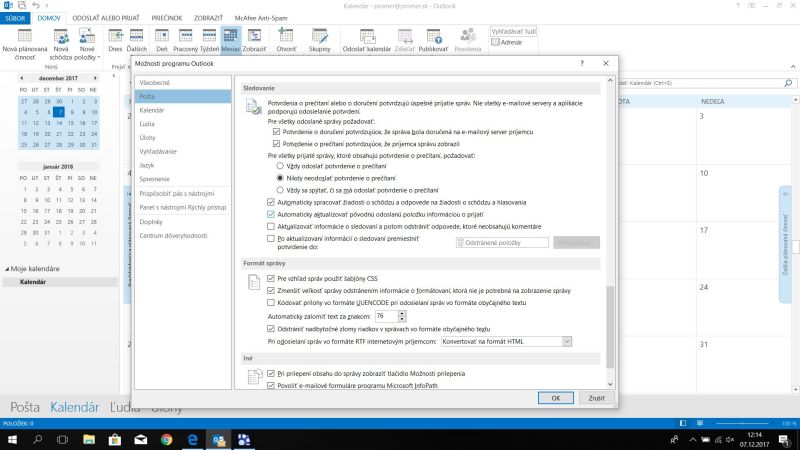Open ODOSLAŤ ALEBO PRIJAŤ tab
The image size is (800, 450).
tap(106, 18)
